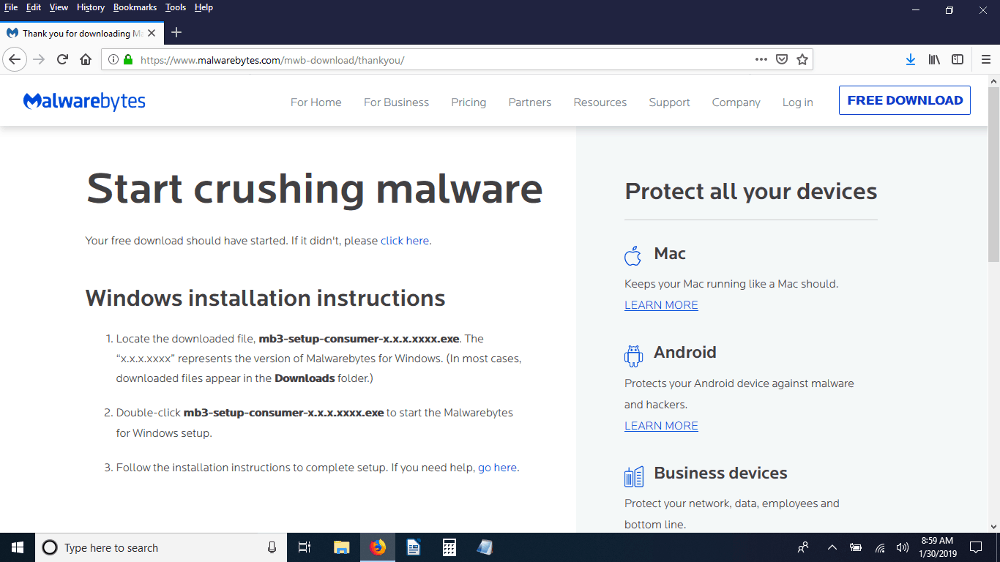Go to the Pricing page
This screenshot has width=1000, height=562.
468,102
